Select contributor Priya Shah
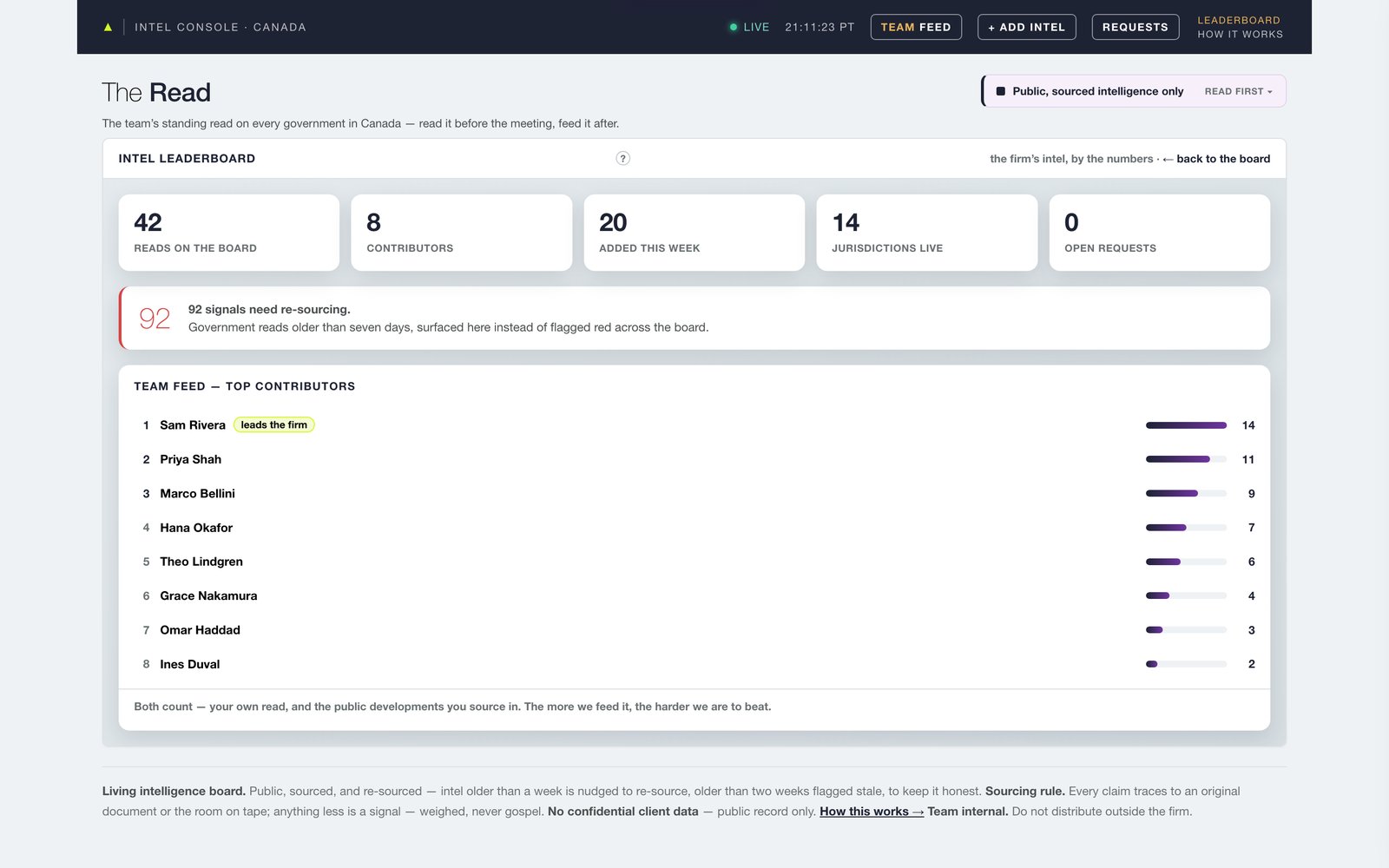 pos(190,459)
